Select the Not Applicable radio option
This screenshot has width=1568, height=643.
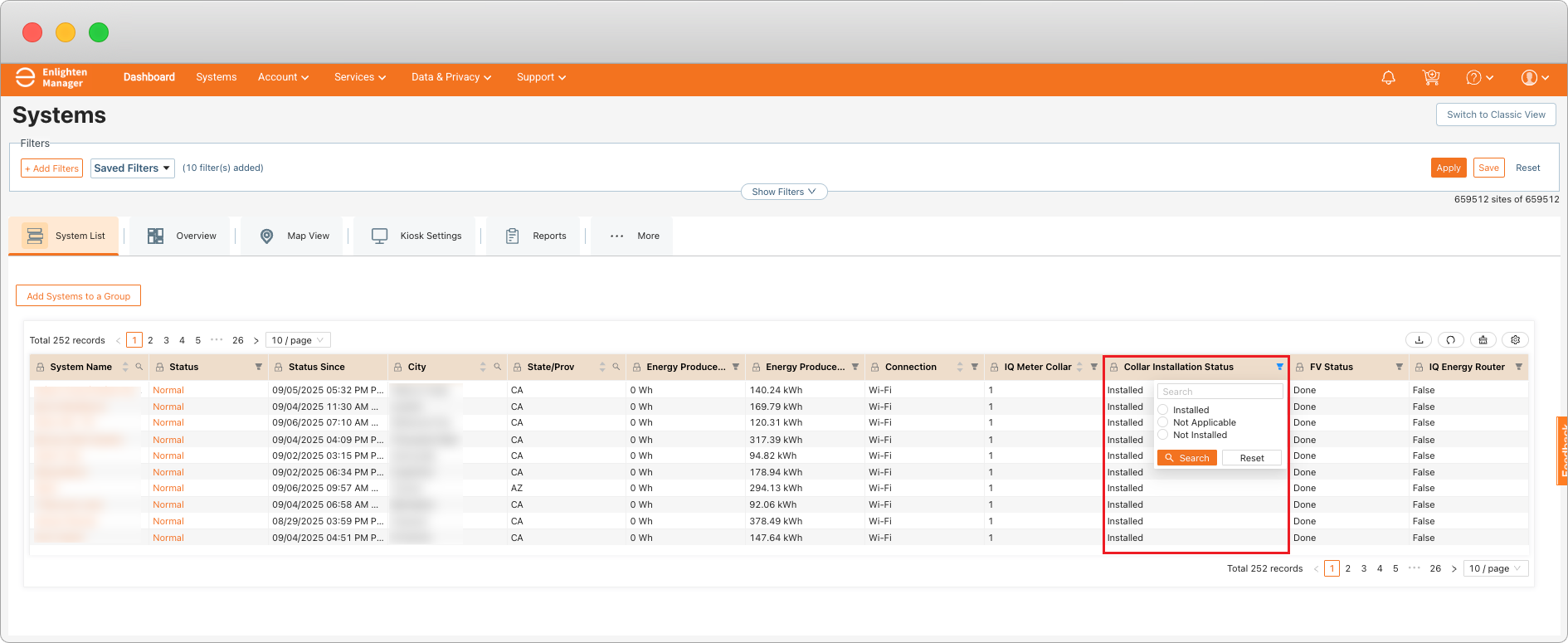click(1163, 422)
